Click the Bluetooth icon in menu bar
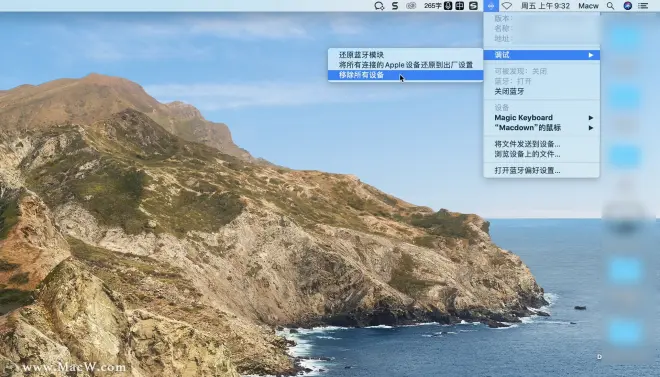The height and width of the screenshot is (377, 660). (491, 6)
